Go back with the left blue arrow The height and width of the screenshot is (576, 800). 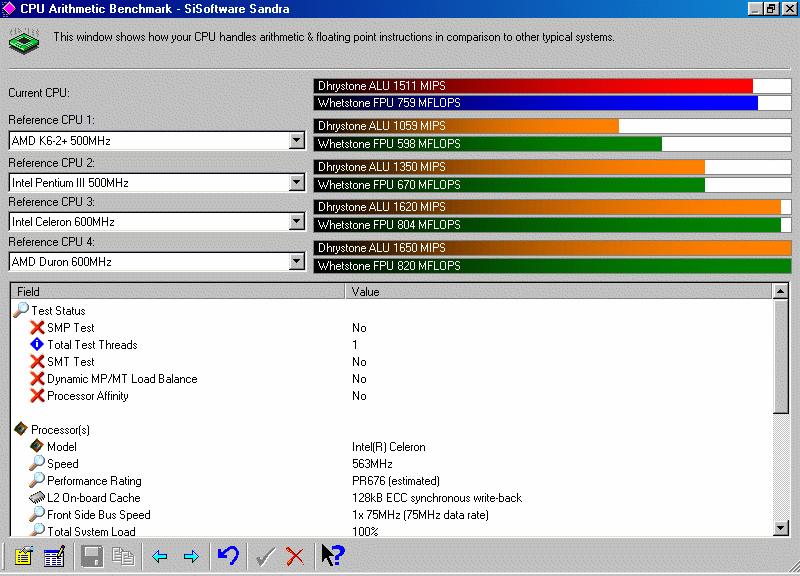click(160, 556)
